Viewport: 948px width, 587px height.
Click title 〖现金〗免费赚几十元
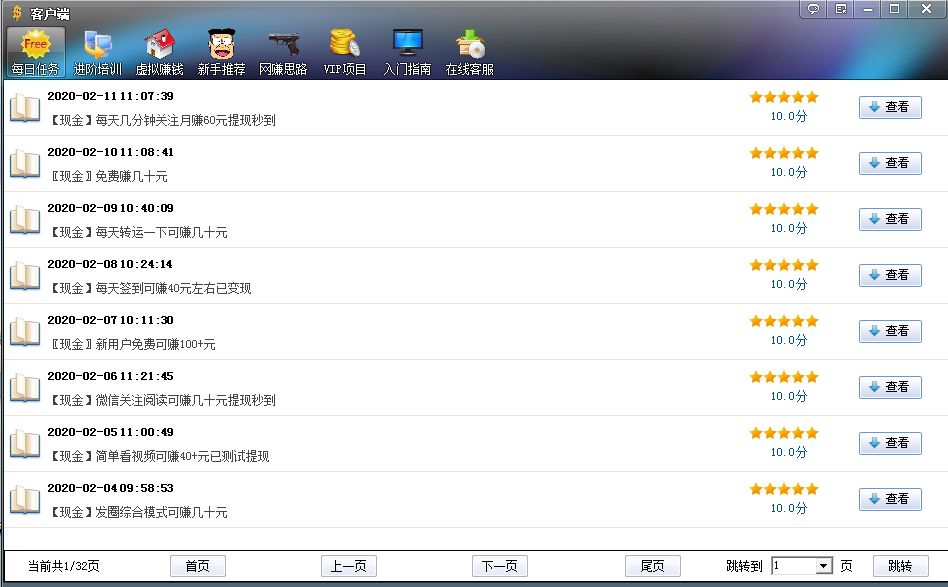(x=108, y=177)
